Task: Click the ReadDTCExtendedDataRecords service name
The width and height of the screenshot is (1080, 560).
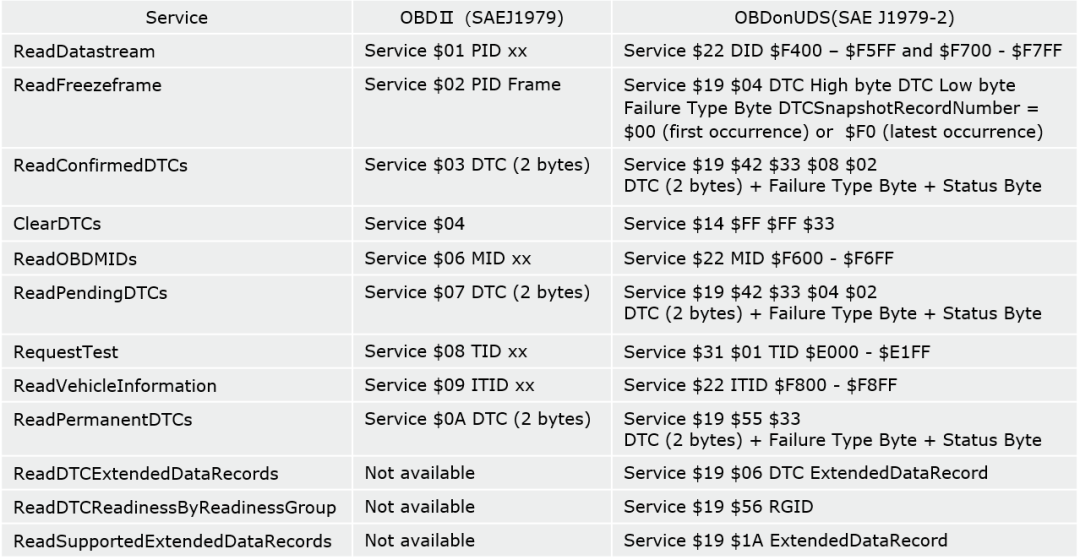Action: click(x=146, y=473)
